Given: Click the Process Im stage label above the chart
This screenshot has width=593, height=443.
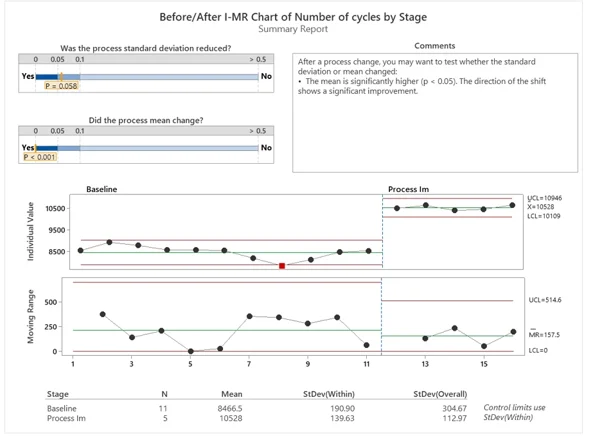Looking at the screenshot, I should (408, 189).
